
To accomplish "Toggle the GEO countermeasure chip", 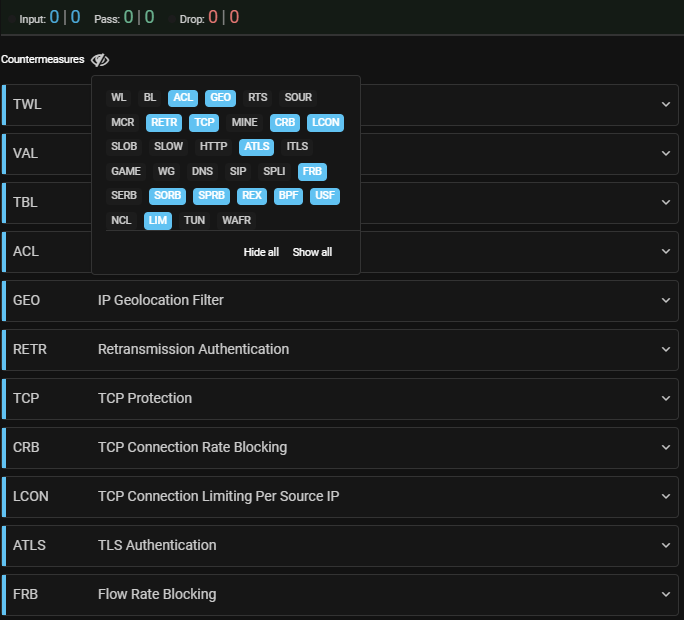I will pos(220,98).
